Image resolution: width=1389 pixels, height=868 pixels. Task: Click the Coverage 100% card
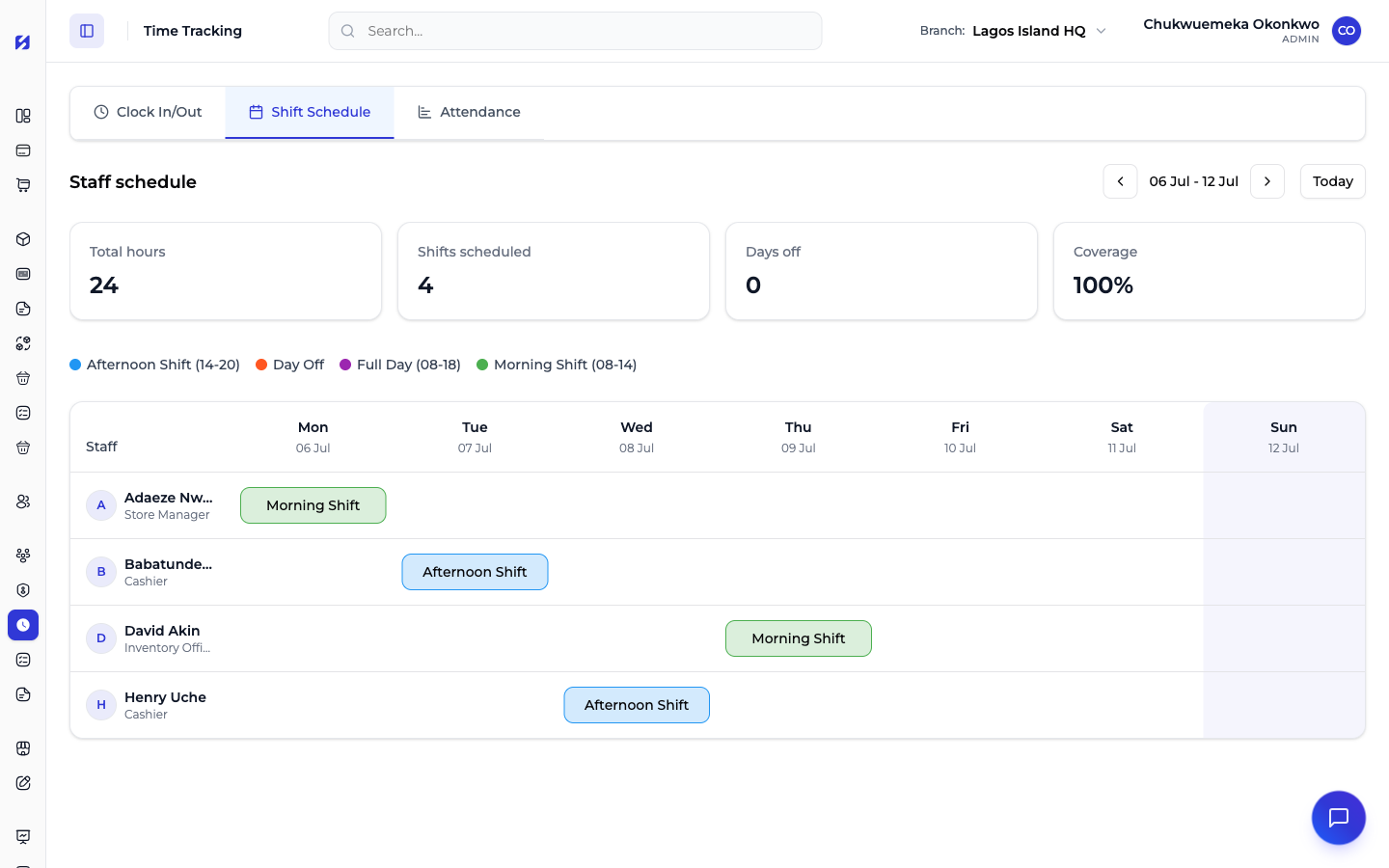1210,271
